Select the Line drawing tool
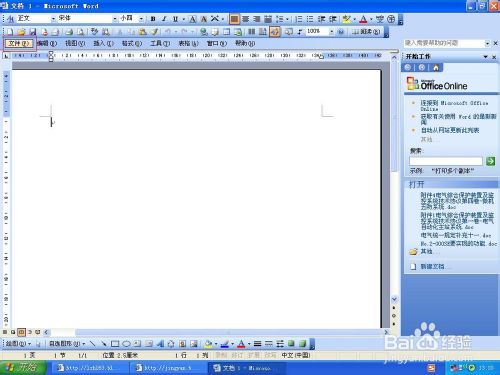This screenshot has width=500, height=375. pos(92,344)
